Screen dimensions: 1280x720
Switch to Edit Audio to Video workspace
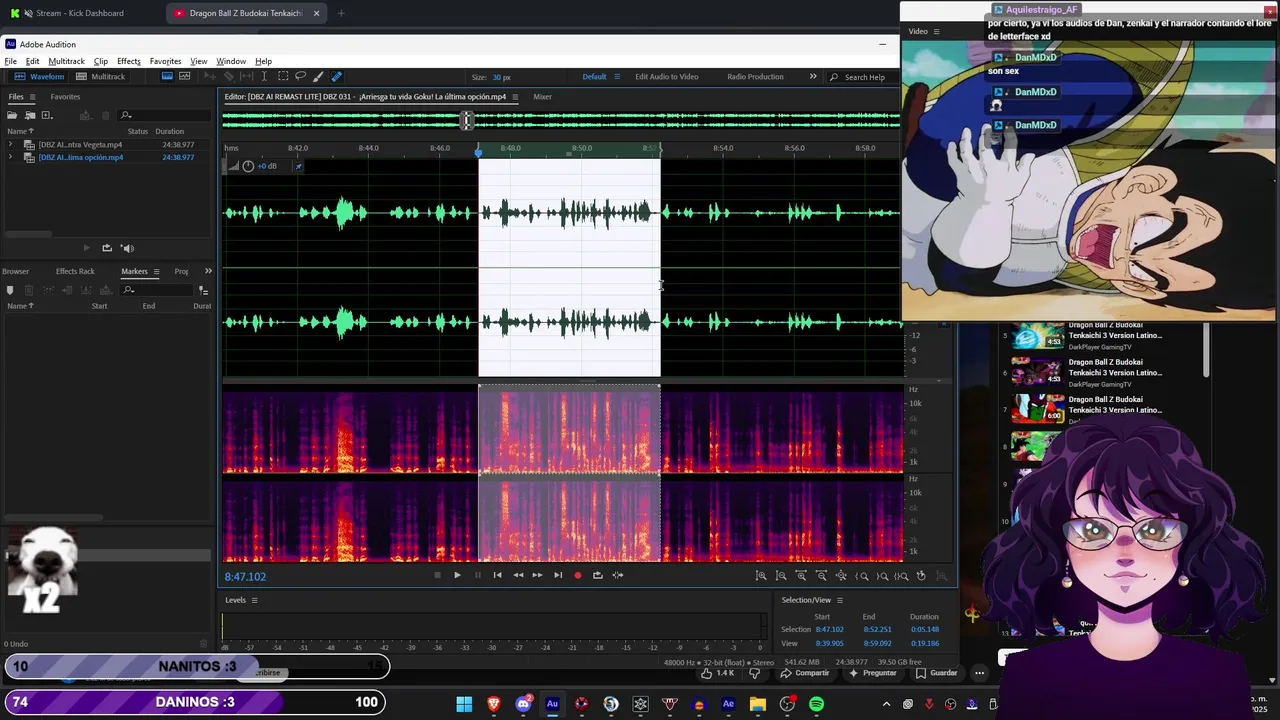(667, 77)
